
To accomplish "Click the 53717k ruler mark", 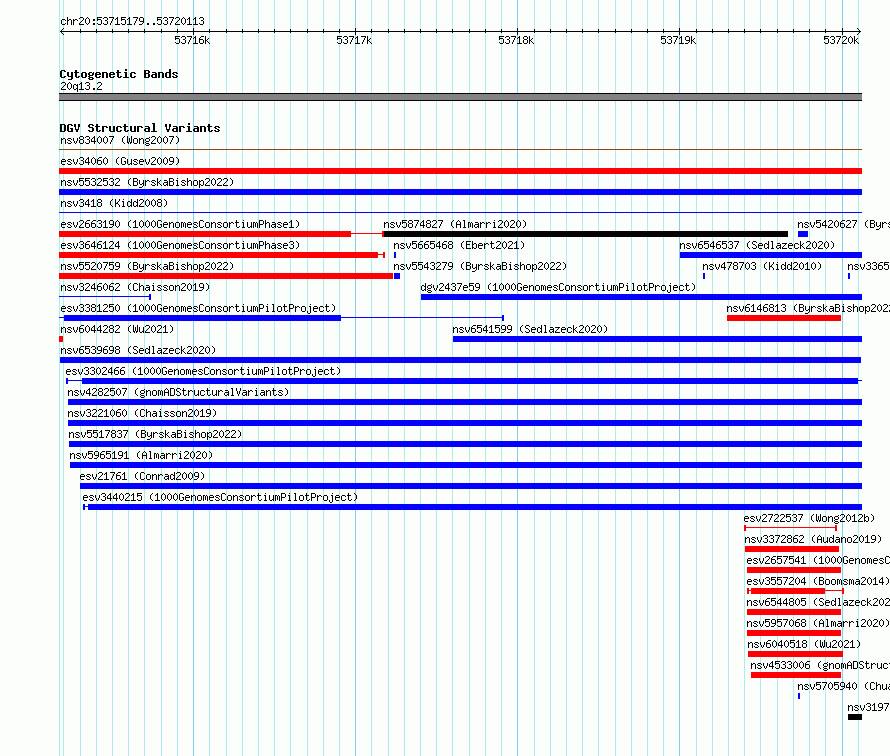I will [354, 40].
